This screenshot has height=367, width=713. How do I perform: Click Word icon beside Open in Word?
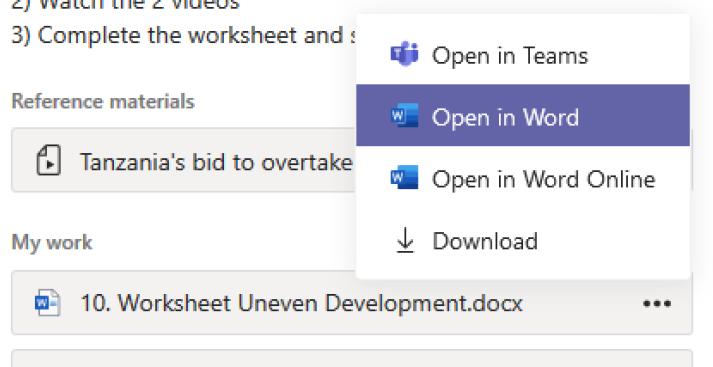(404, 116)
